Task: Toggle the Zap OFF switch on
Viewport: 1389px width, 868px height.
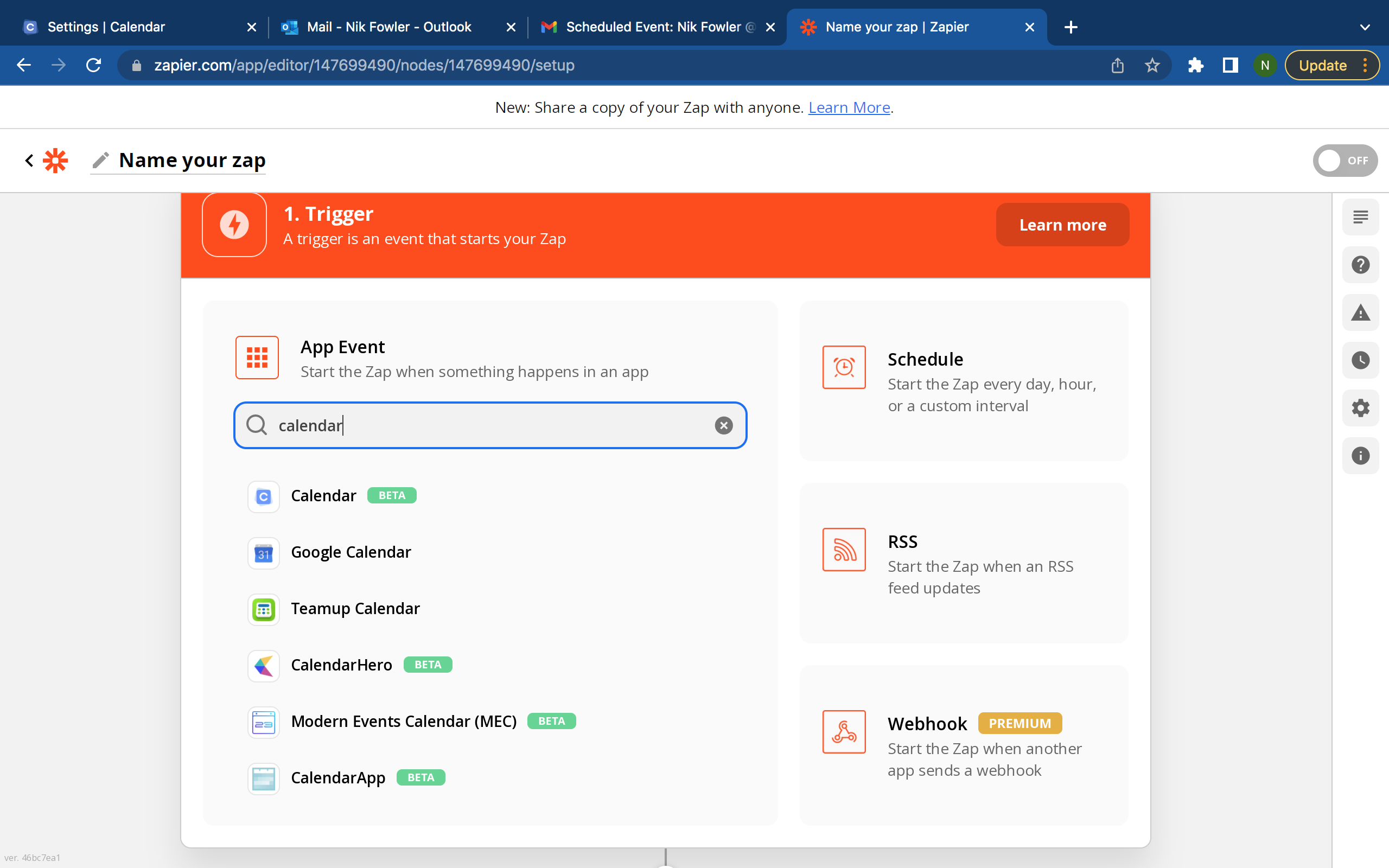Action: [1345, 161]
